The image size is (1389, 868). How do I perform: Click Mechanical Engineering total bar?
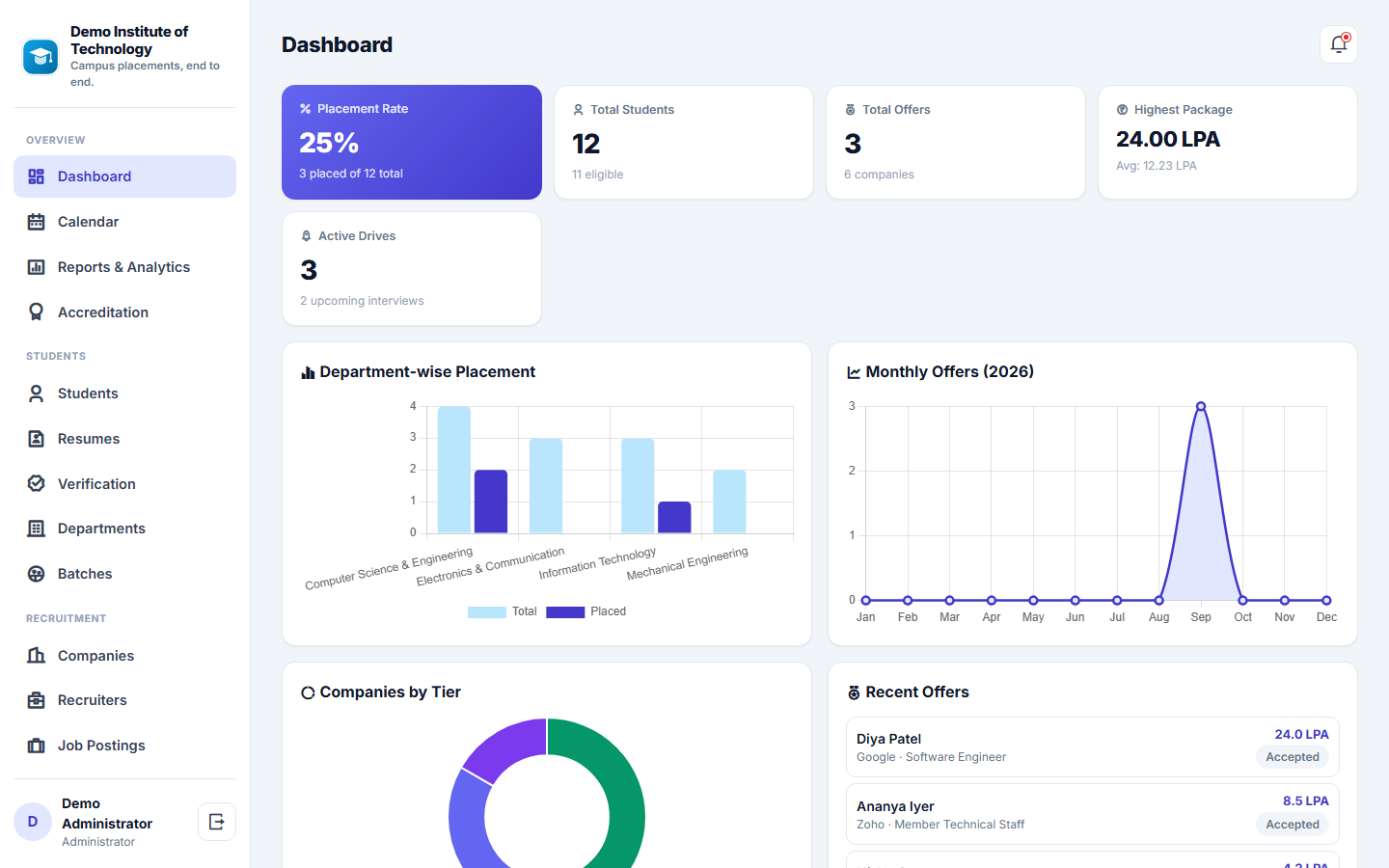(x=729, y=502)
